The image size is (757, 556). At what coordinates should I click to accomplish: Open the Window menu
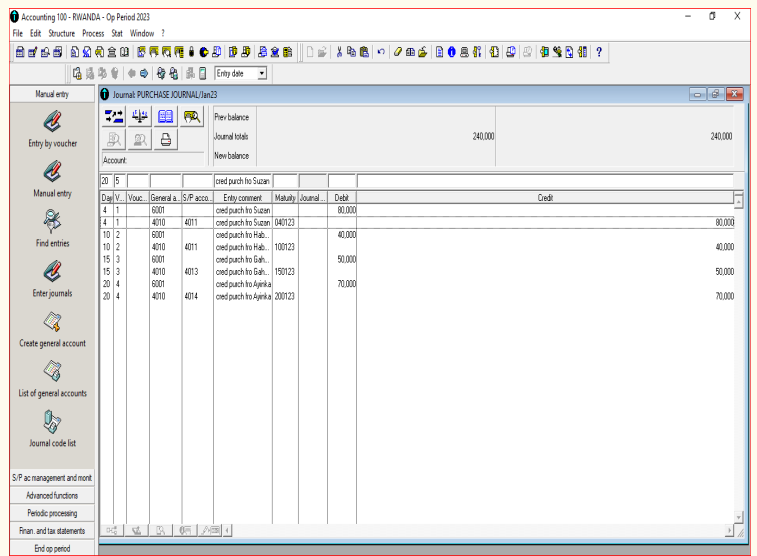142,33
